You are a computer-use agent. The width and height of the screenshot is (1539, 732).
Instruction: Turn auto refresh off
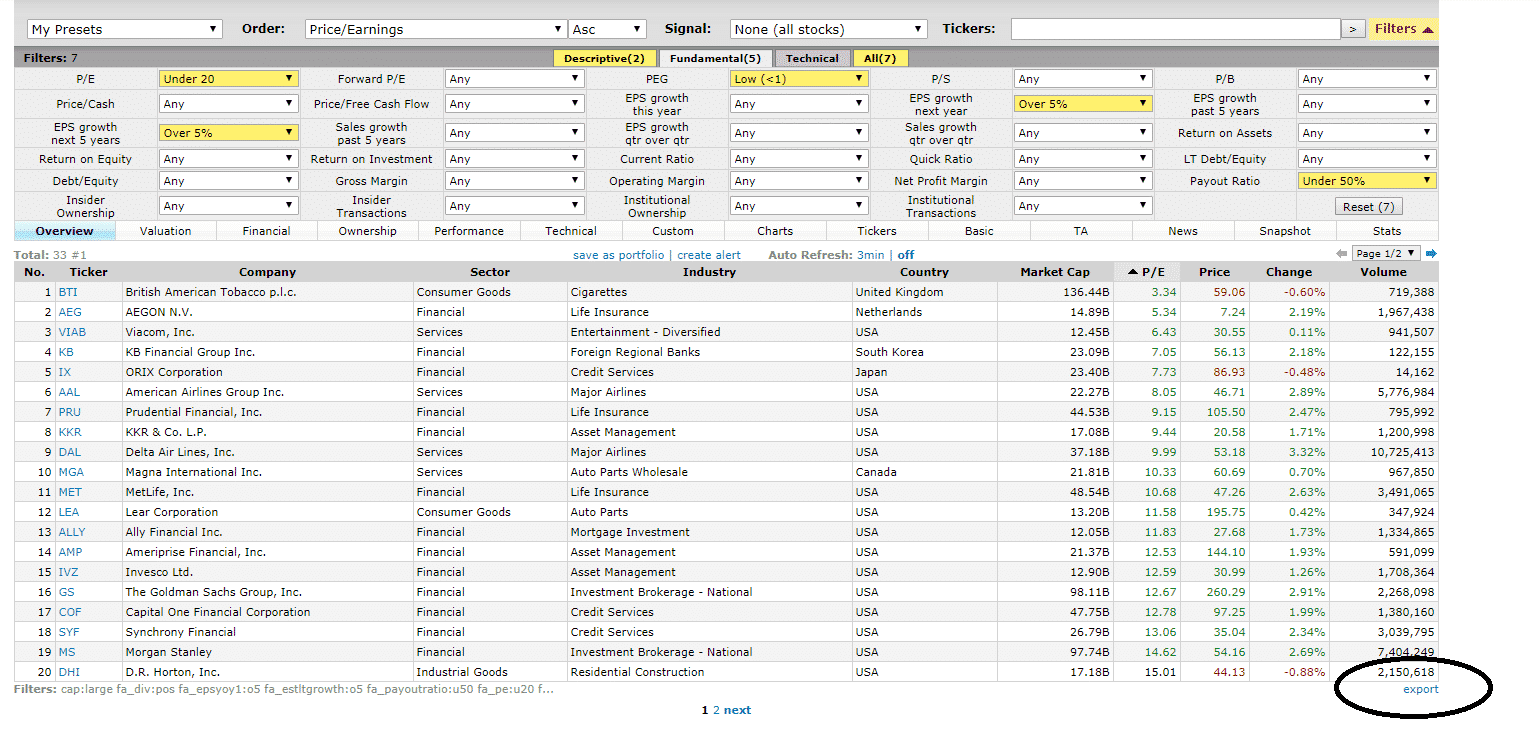pos(906,255)
